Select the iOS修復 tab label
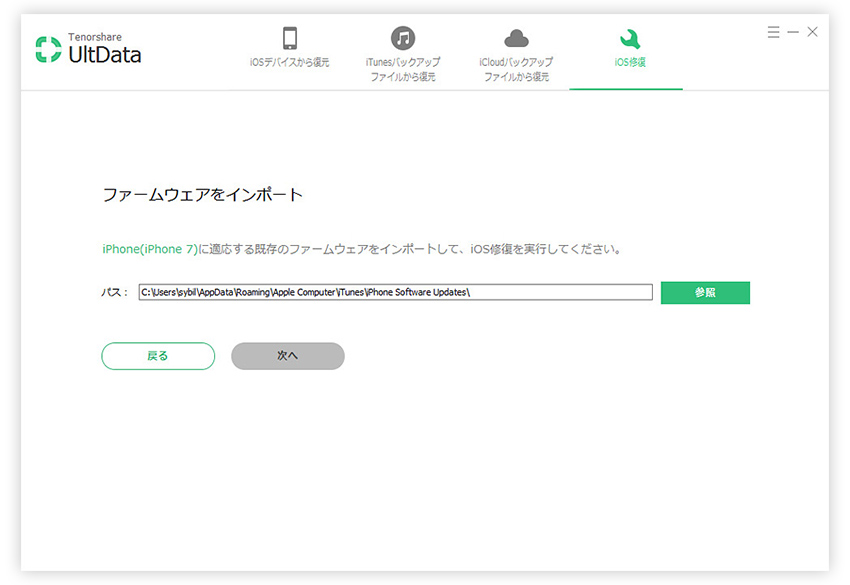 coord(630,62)
